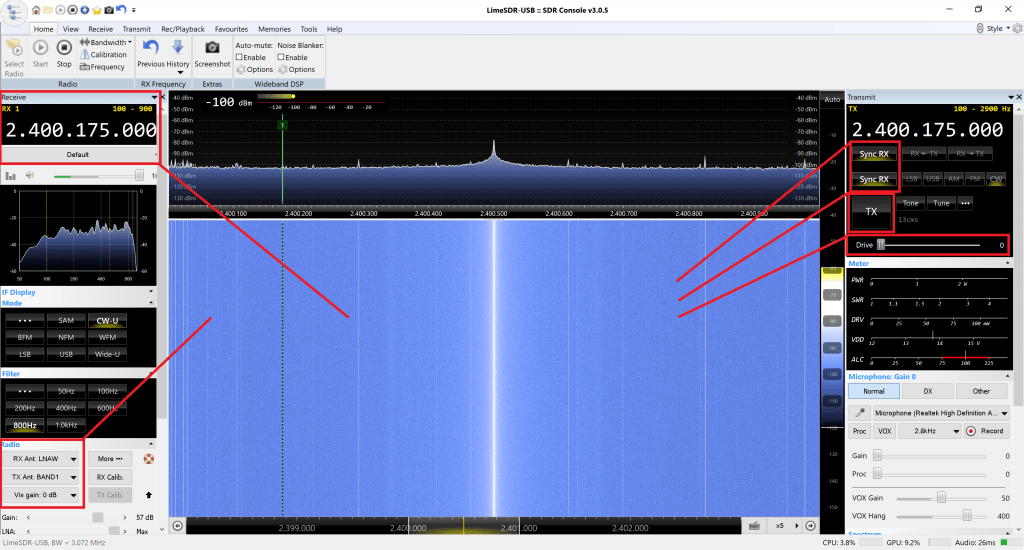This screenshot has width=1024, height=550.
Task: Click the RX 1 frequency display 2.400.175.000
Action: coord(80,130)
